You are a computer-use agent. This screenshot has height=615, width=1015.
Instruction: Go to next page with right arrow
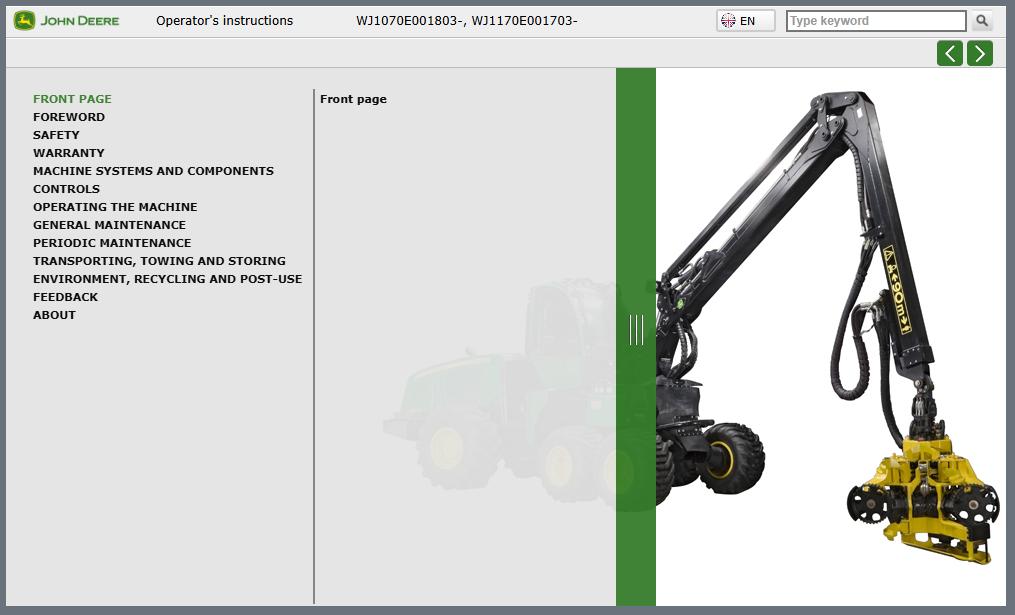click(x=979, y=53)
